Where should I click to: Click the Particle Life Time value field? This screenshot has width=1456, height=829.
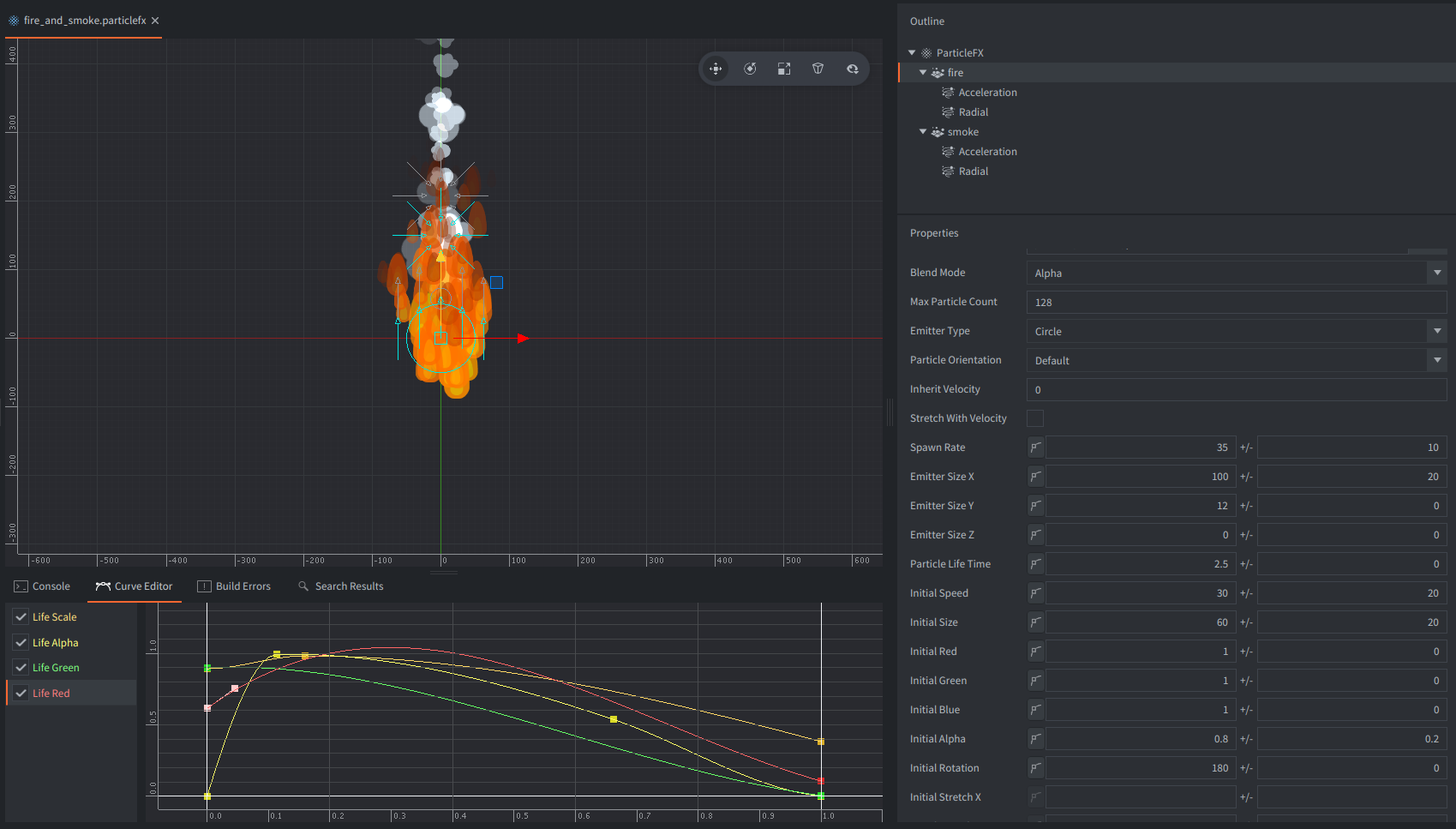coord(1141,564)
